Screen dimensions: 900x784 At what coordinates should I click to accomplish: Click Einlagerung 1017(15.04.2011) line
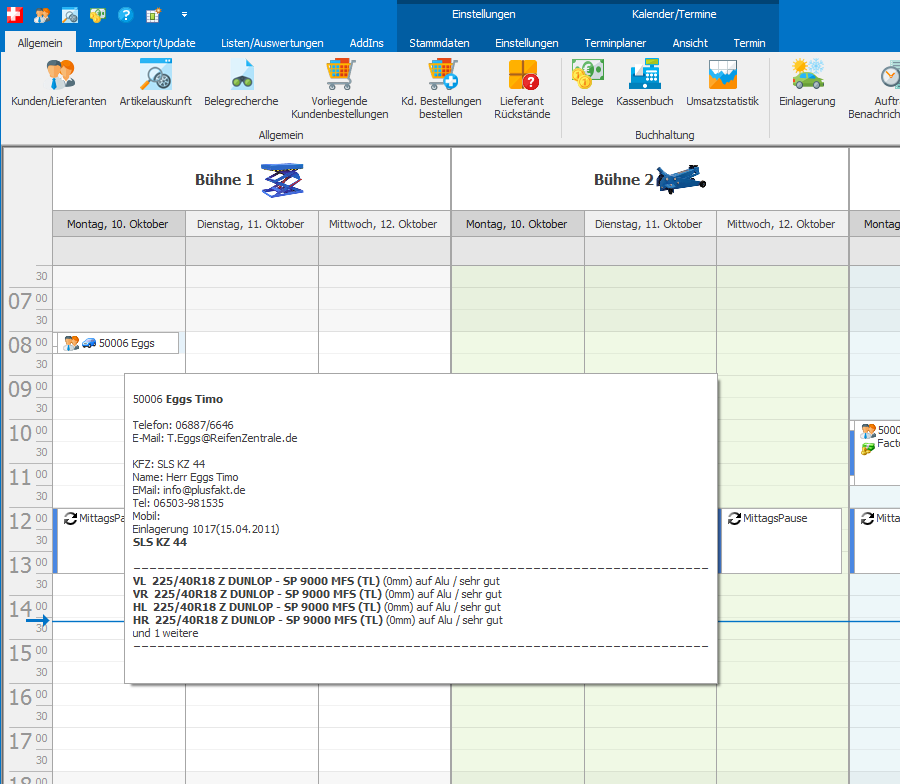(205, 529)
